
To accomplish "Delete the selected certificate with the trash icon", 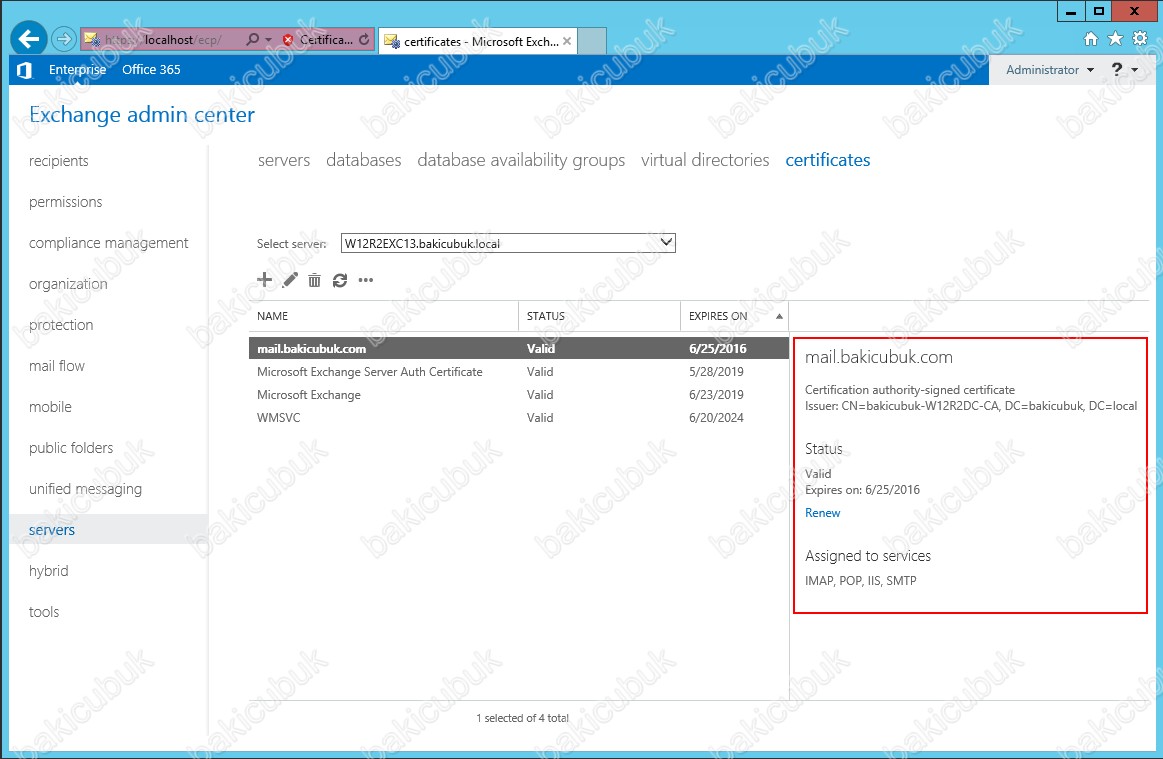I will (x=314, y=280).
